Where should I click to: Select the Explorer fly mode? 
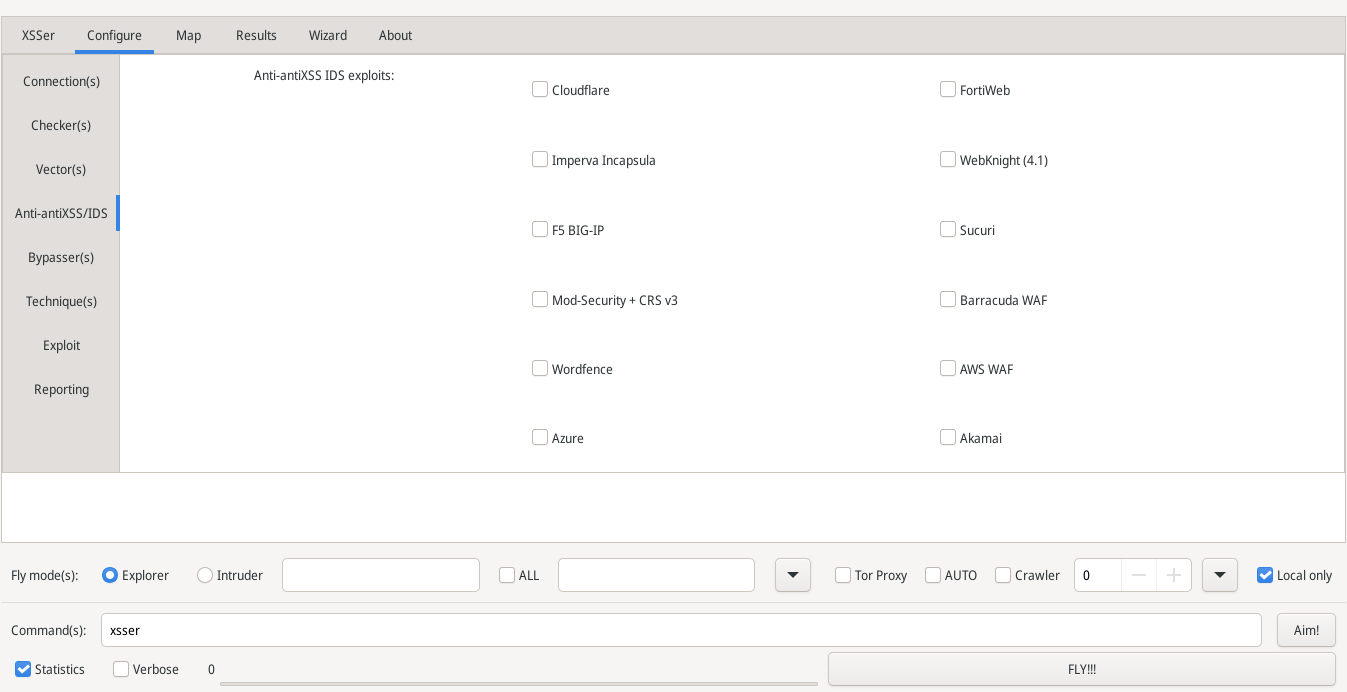pyautogui.click(x=110, y=575)
